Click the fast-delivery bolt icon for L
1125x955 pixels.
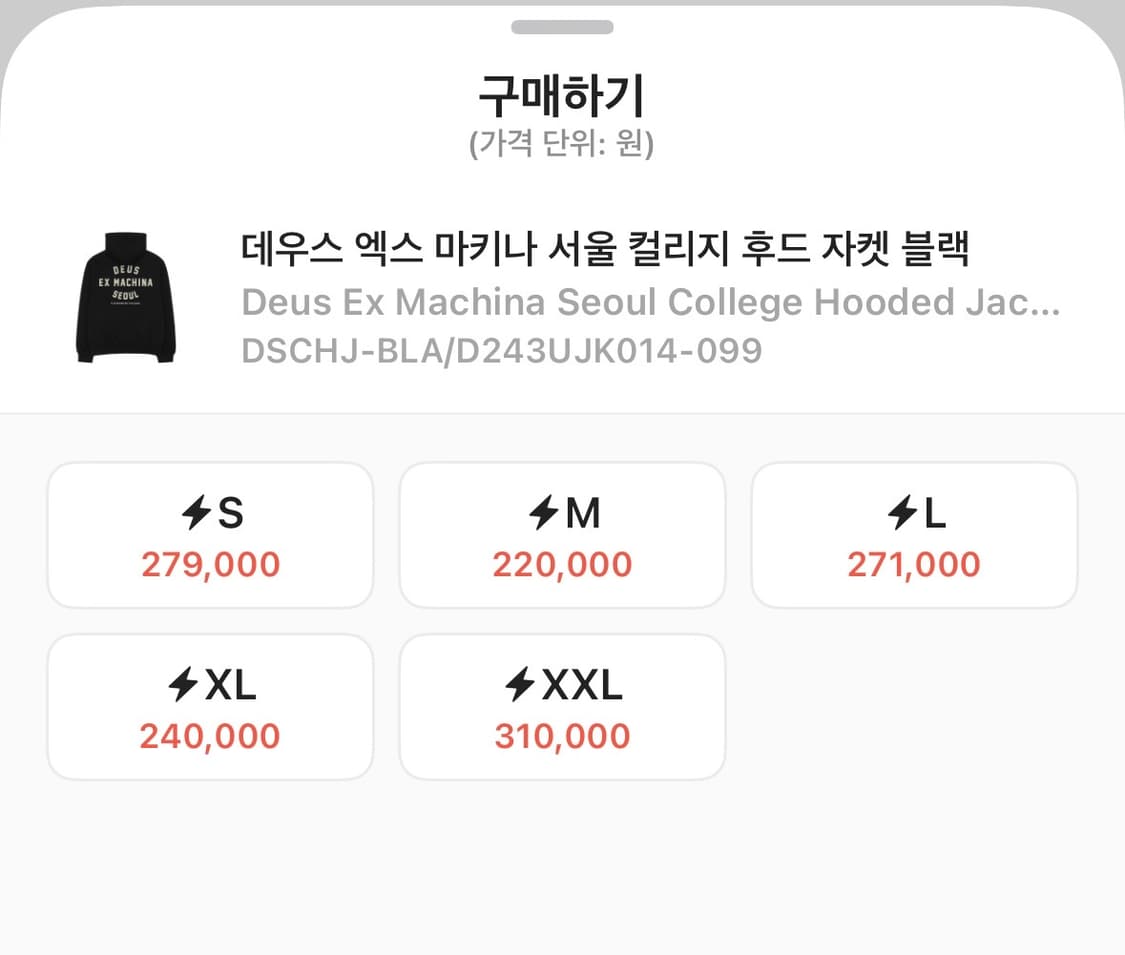pos(903,514)
